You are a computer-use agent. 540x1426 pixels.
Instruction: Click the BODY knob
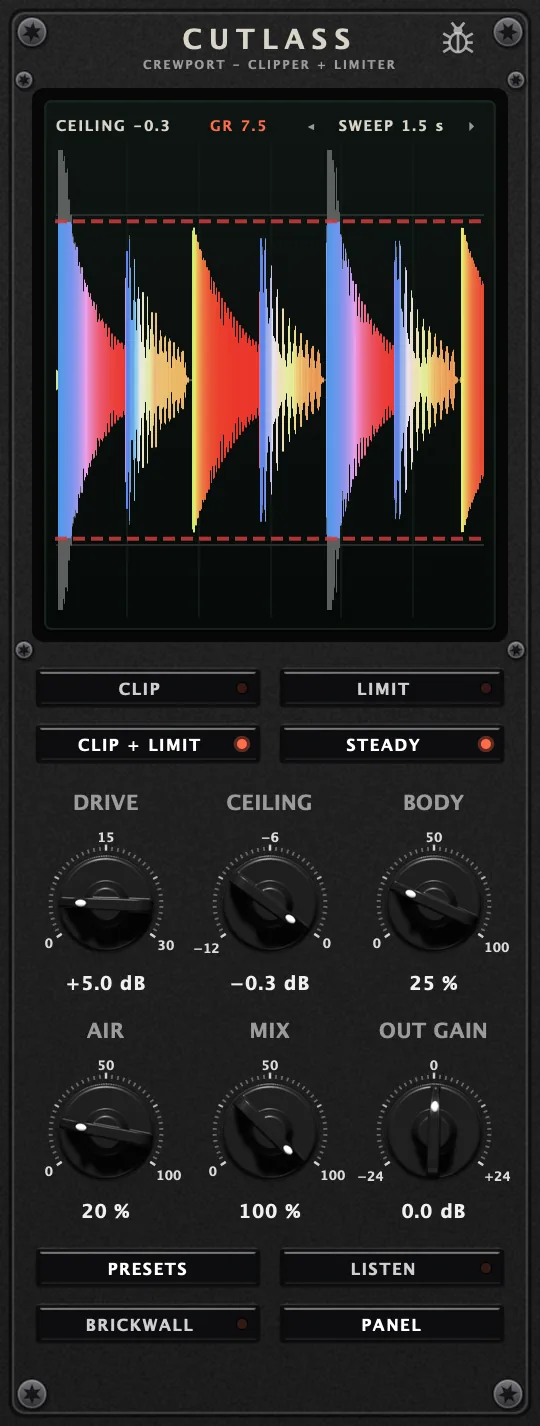tap(433, 902)
